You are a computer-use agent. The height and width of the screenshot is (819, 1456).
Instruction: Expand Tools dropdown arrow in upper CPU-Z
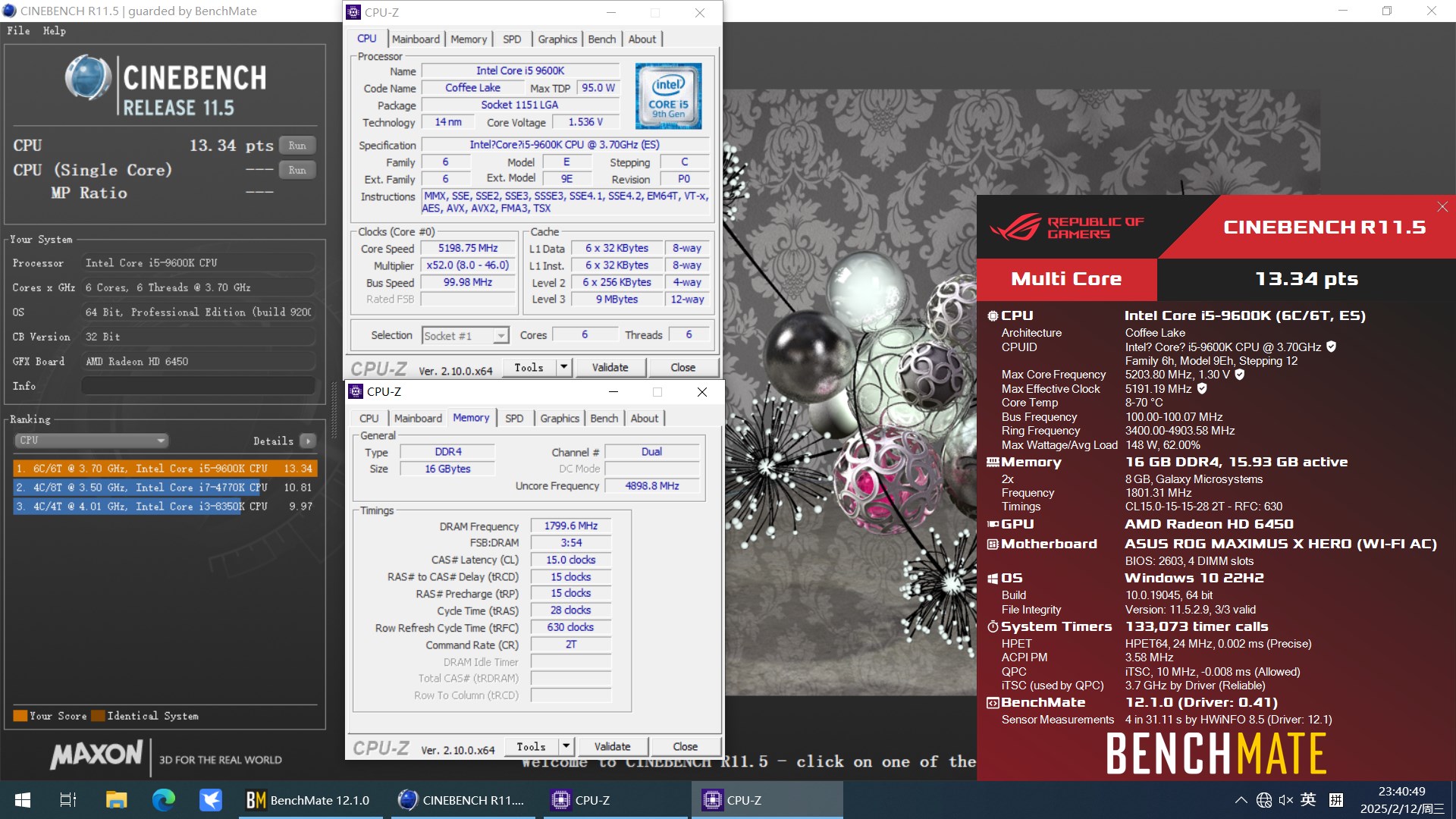pyautogui.click(x=563, y=368)
